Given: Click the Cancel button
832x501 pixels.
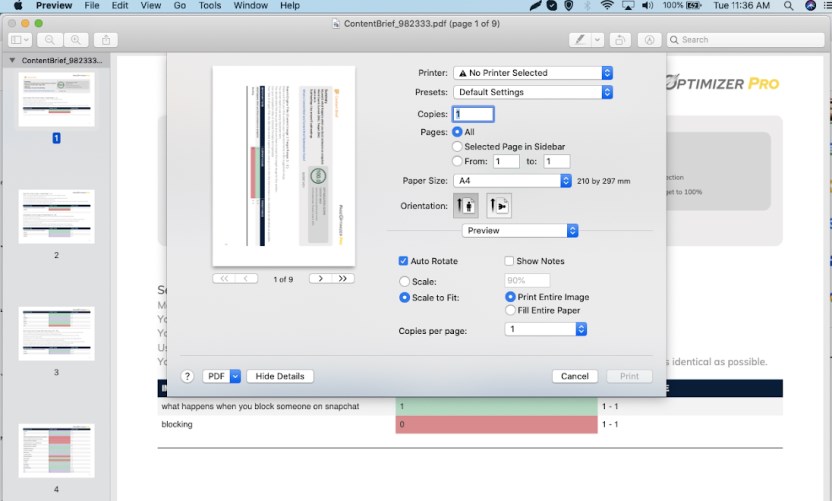Looking at the screenshot, I should 575,376.
